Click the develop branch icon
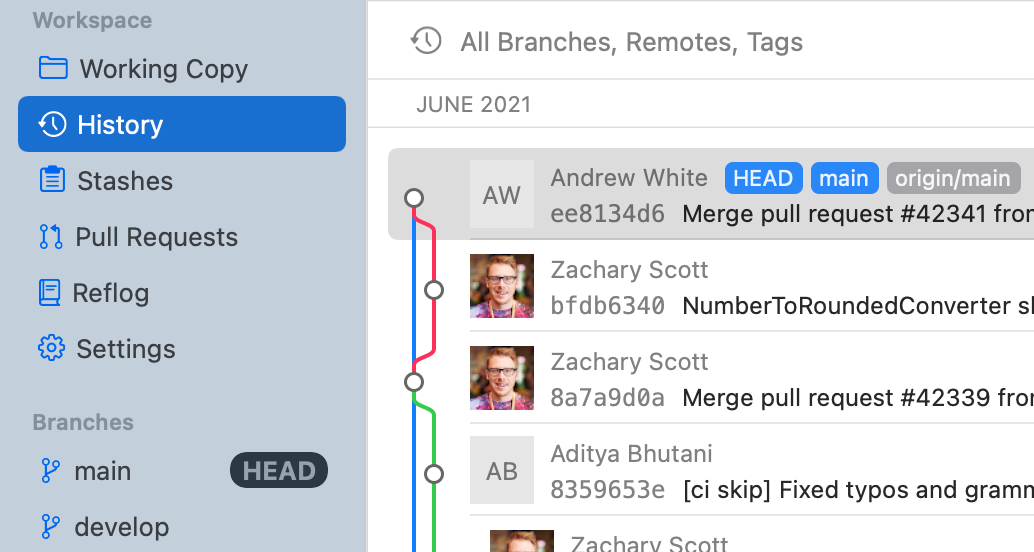This screenshot has width=1034, height=552. click(50, 527)
